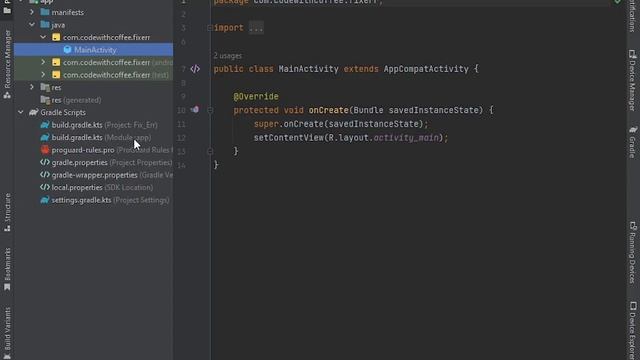Collapse the java folder
This screenshot has width=640, height=360.
point(32,25)
